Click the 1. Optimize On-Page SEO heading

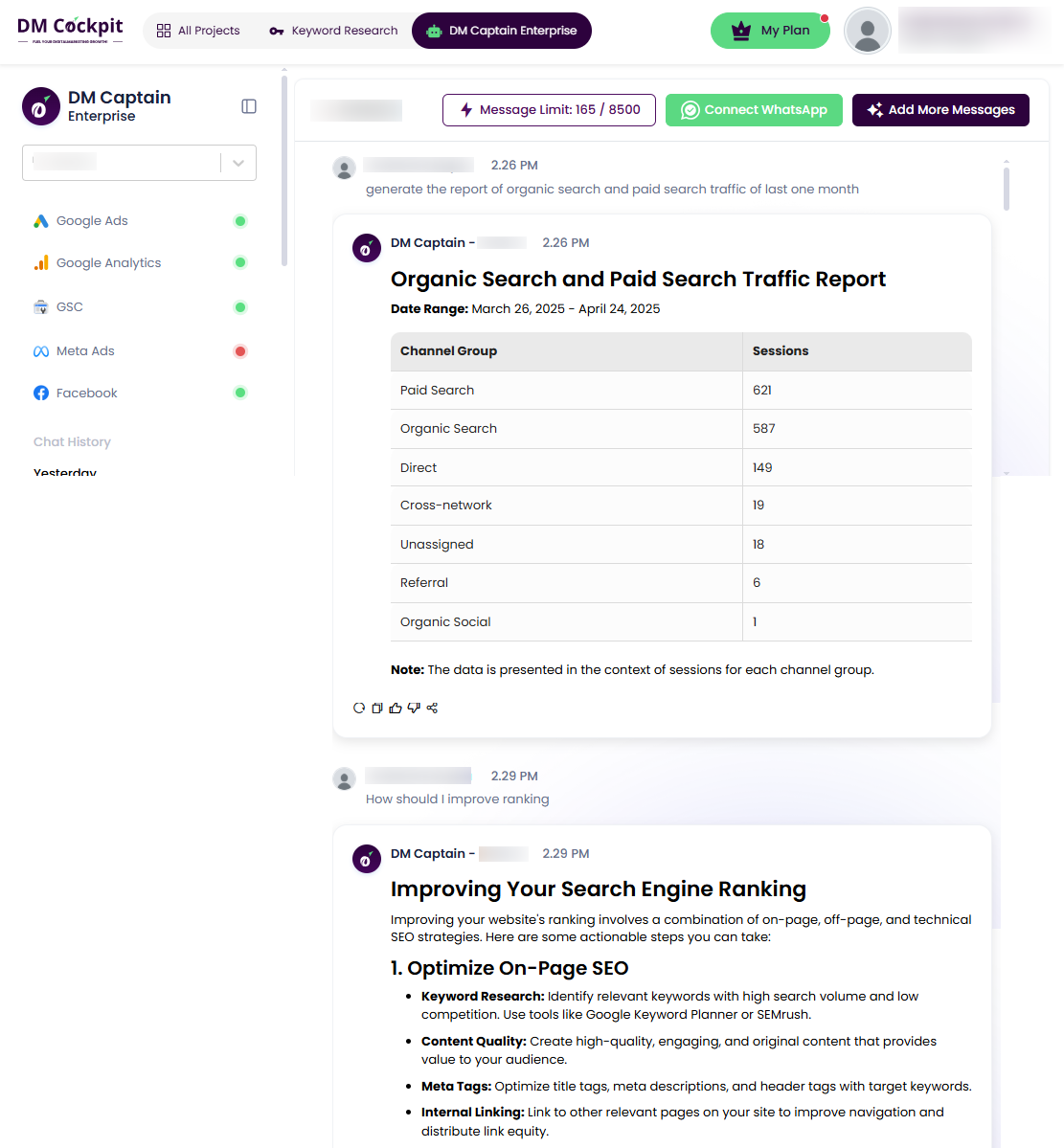(509, 968)
